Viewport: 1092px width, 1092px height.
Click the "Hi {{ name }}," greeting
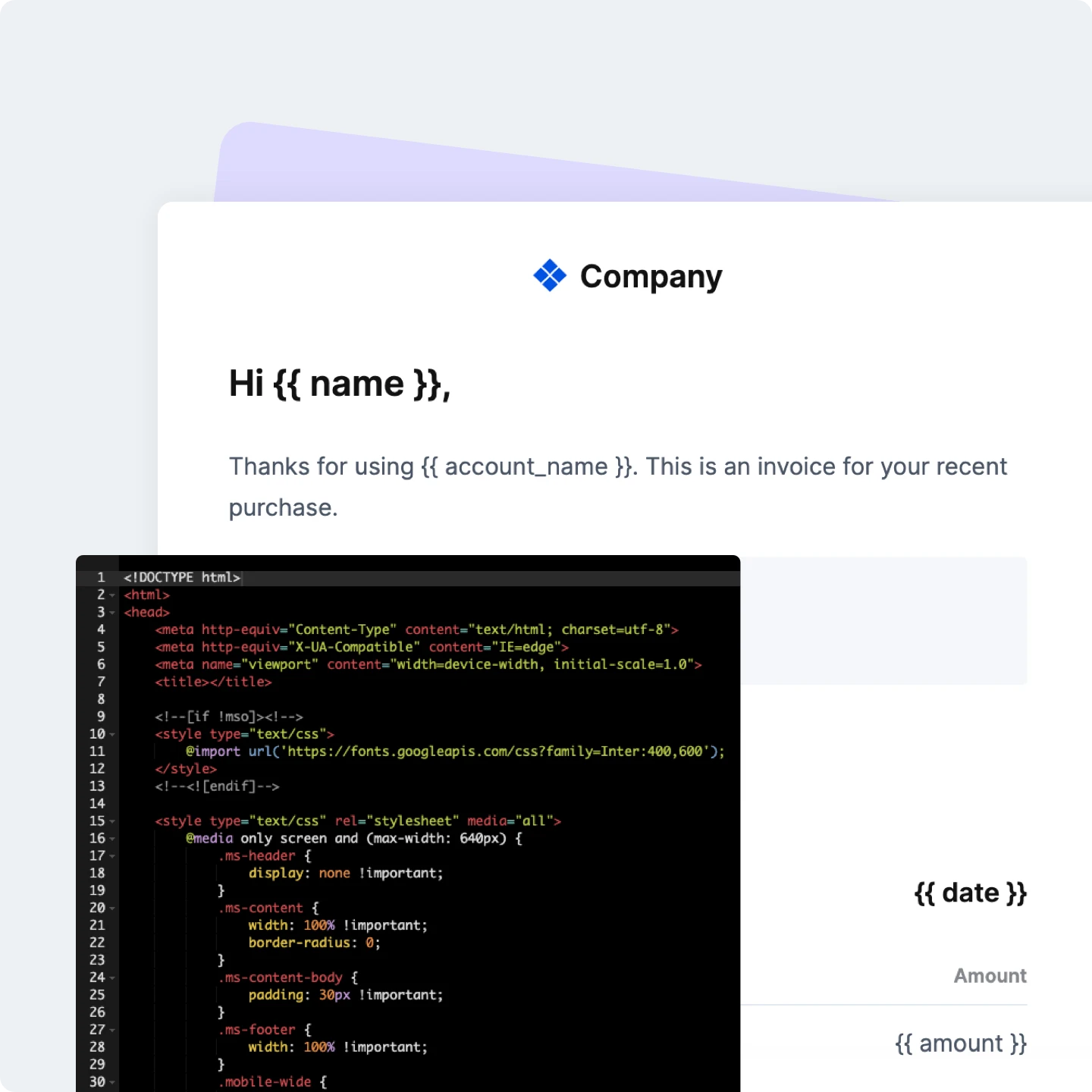pyautogui.click(x=340, y=384)
